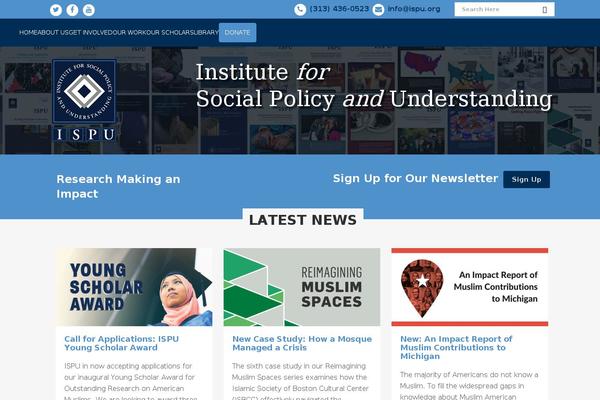Open the LIBRARY menu item
This screenshot has width=600, height=400.
[204, 33]
